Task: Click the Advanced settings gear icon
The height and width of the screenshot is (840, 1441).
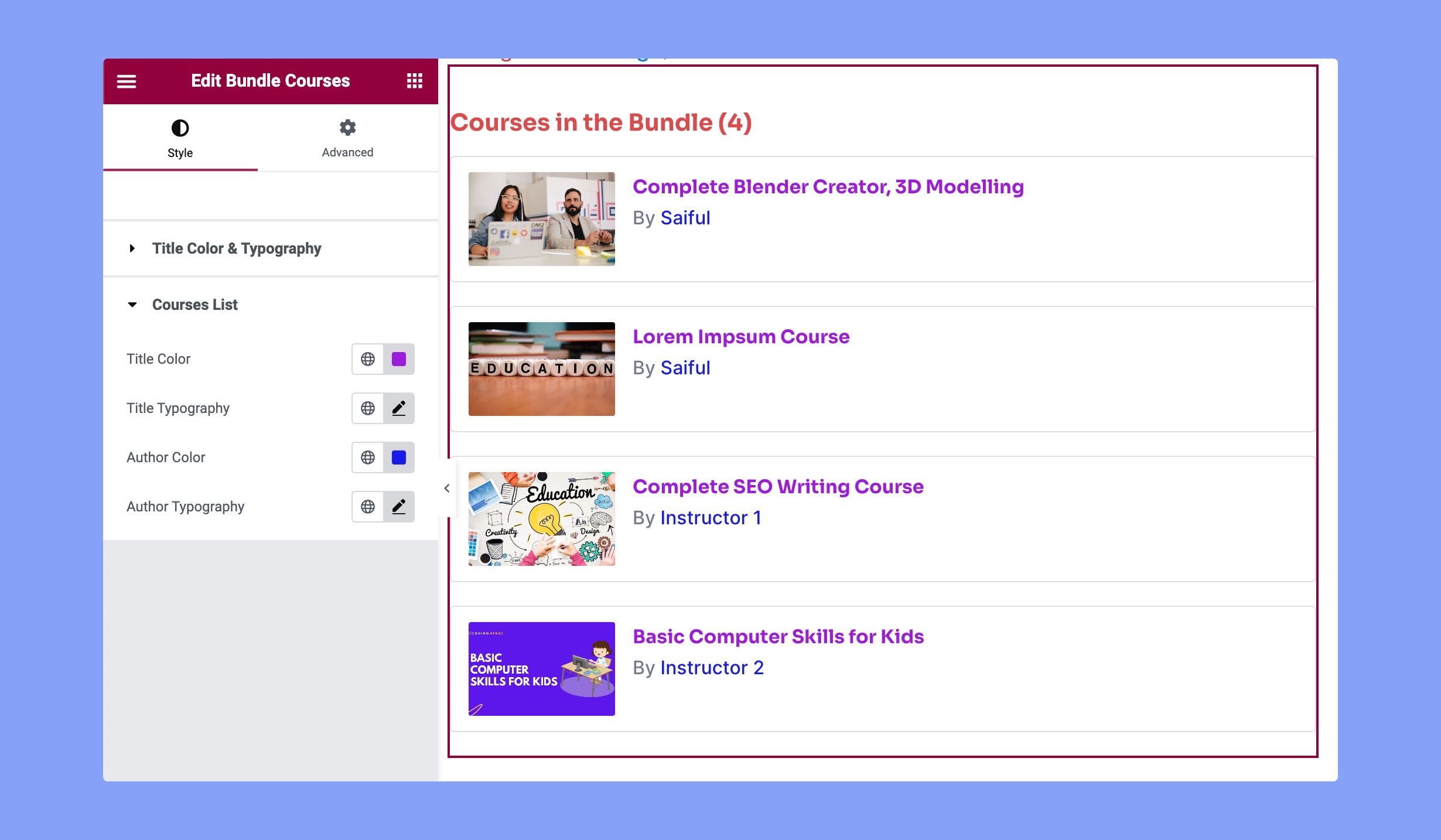Action: point(348,127)
